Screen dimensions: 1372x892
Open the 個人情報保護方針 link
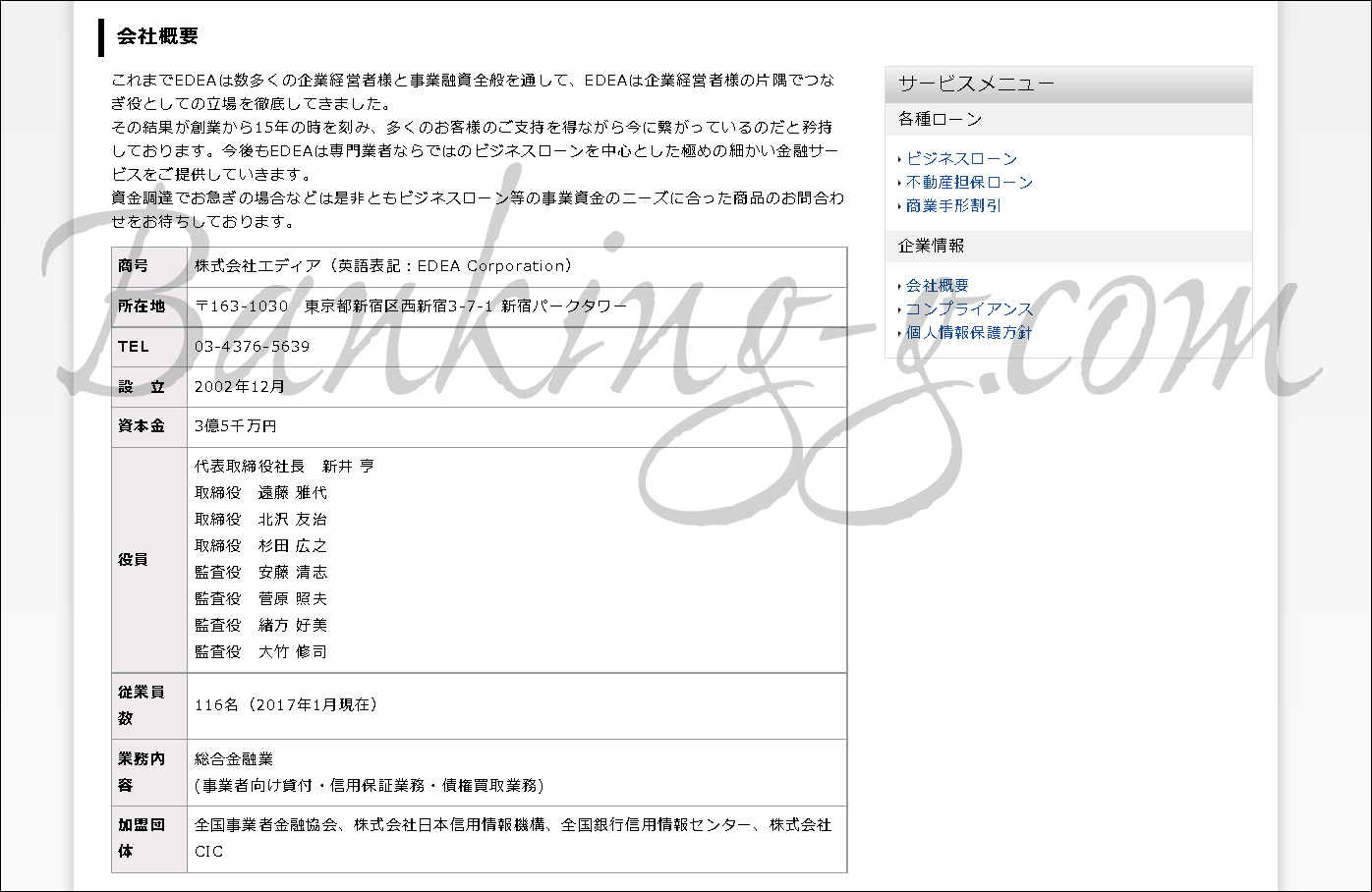969,332
